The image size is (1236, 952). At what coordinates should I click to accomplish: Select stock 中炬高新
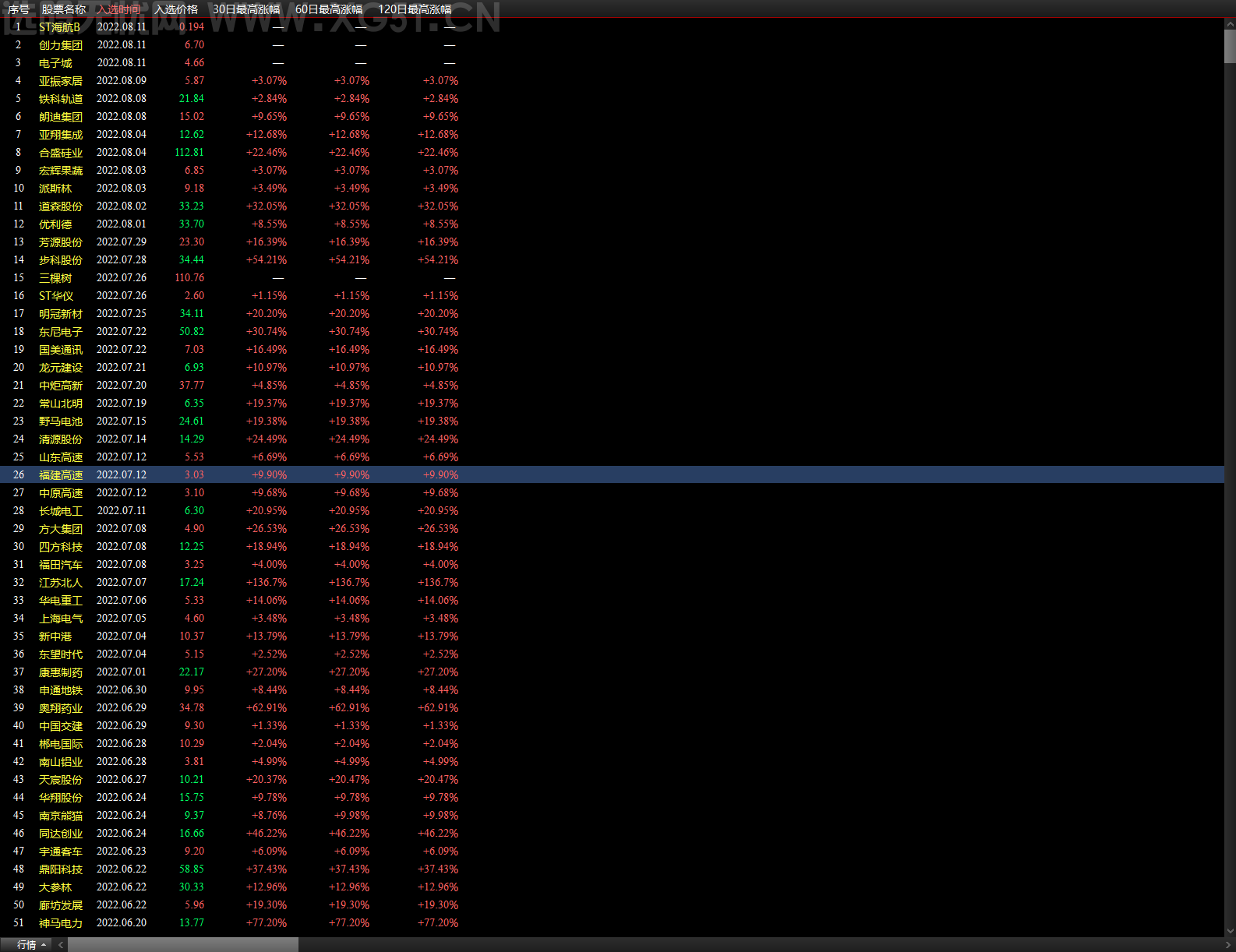tap(61, 386)
